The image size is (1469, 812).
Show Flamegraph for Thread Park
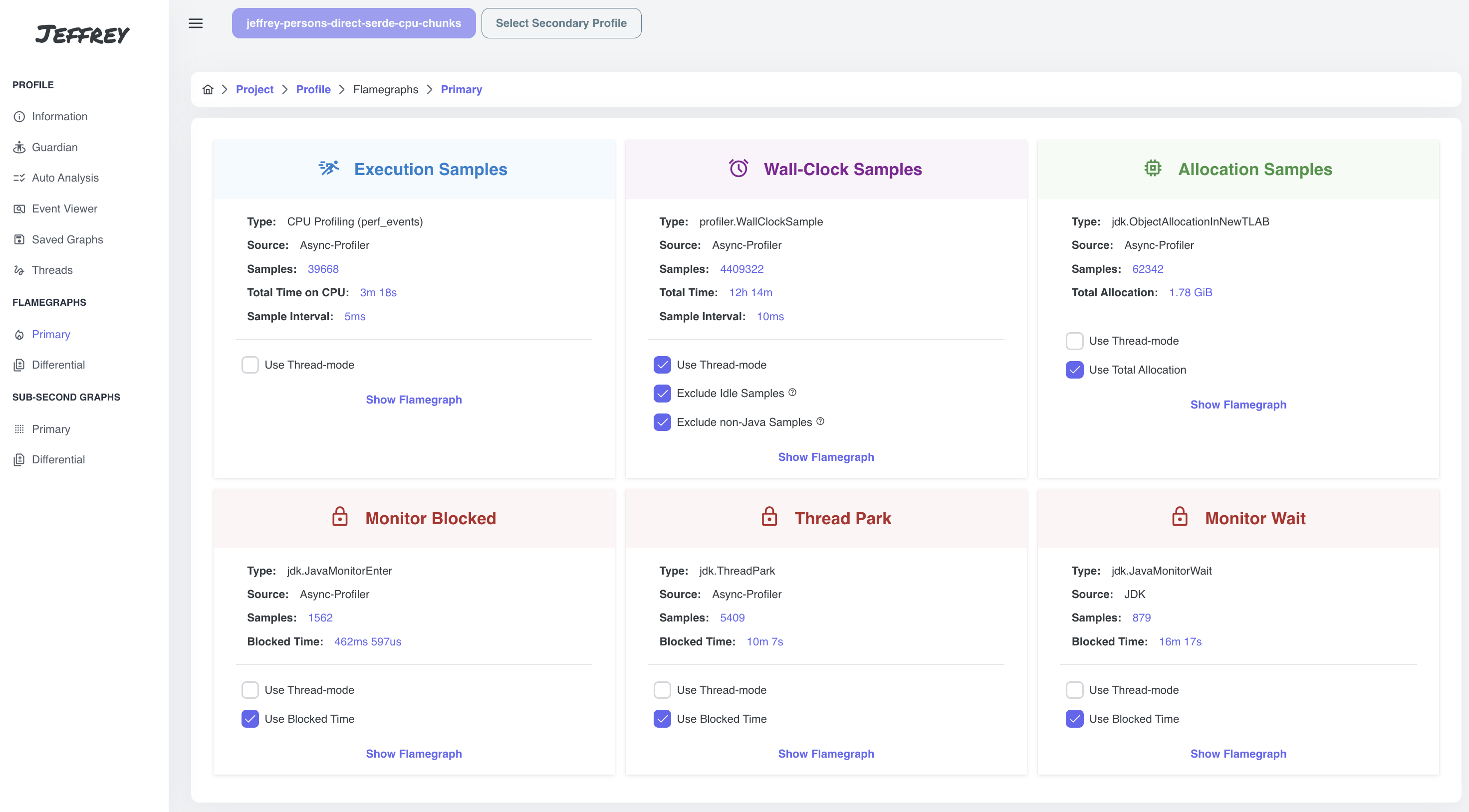(x=826, y=754)
